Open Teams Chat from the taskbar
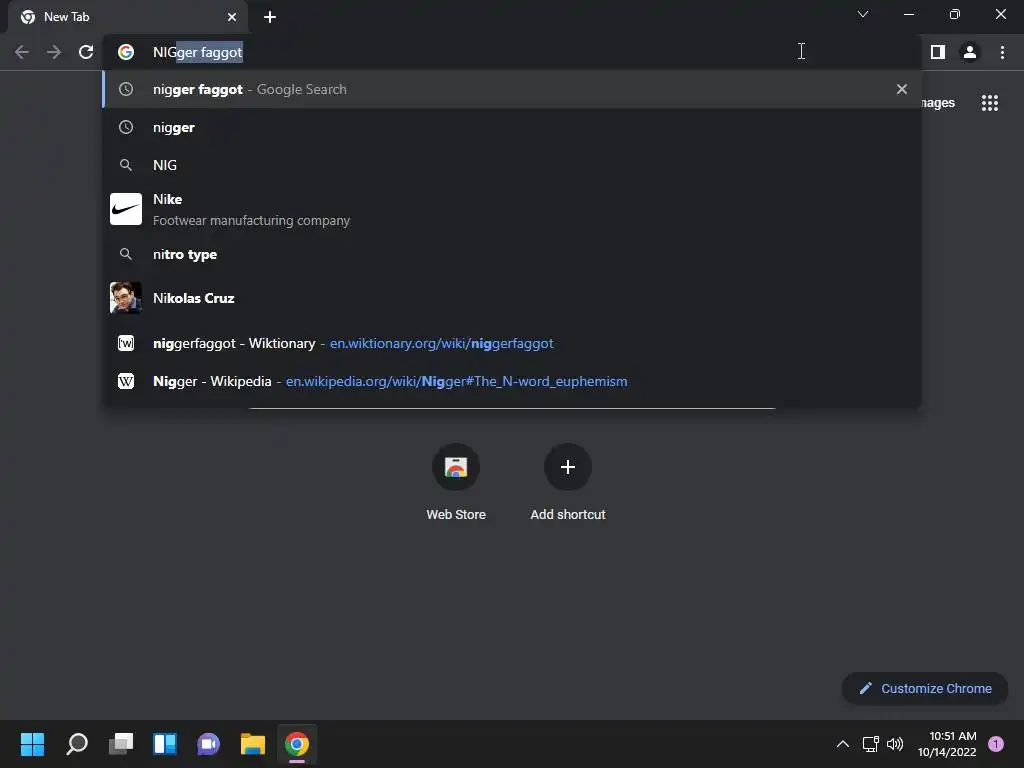Viewport: 1024px width, 768px height. coord(209,744)
